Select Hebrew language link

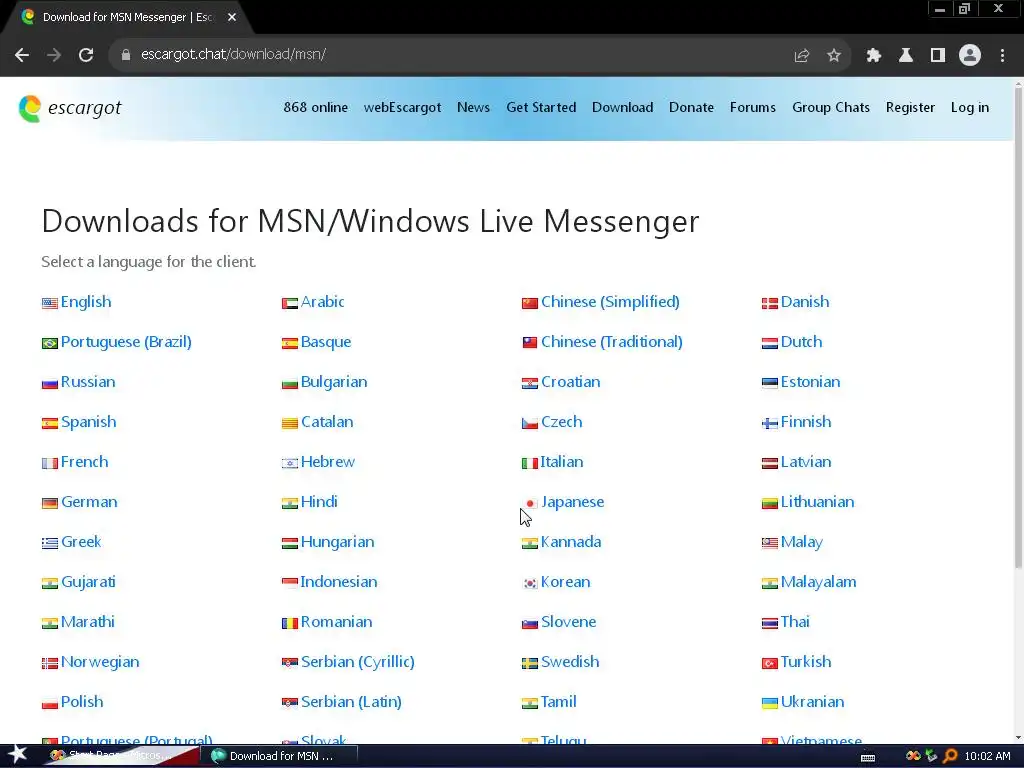tap(328, 462)
